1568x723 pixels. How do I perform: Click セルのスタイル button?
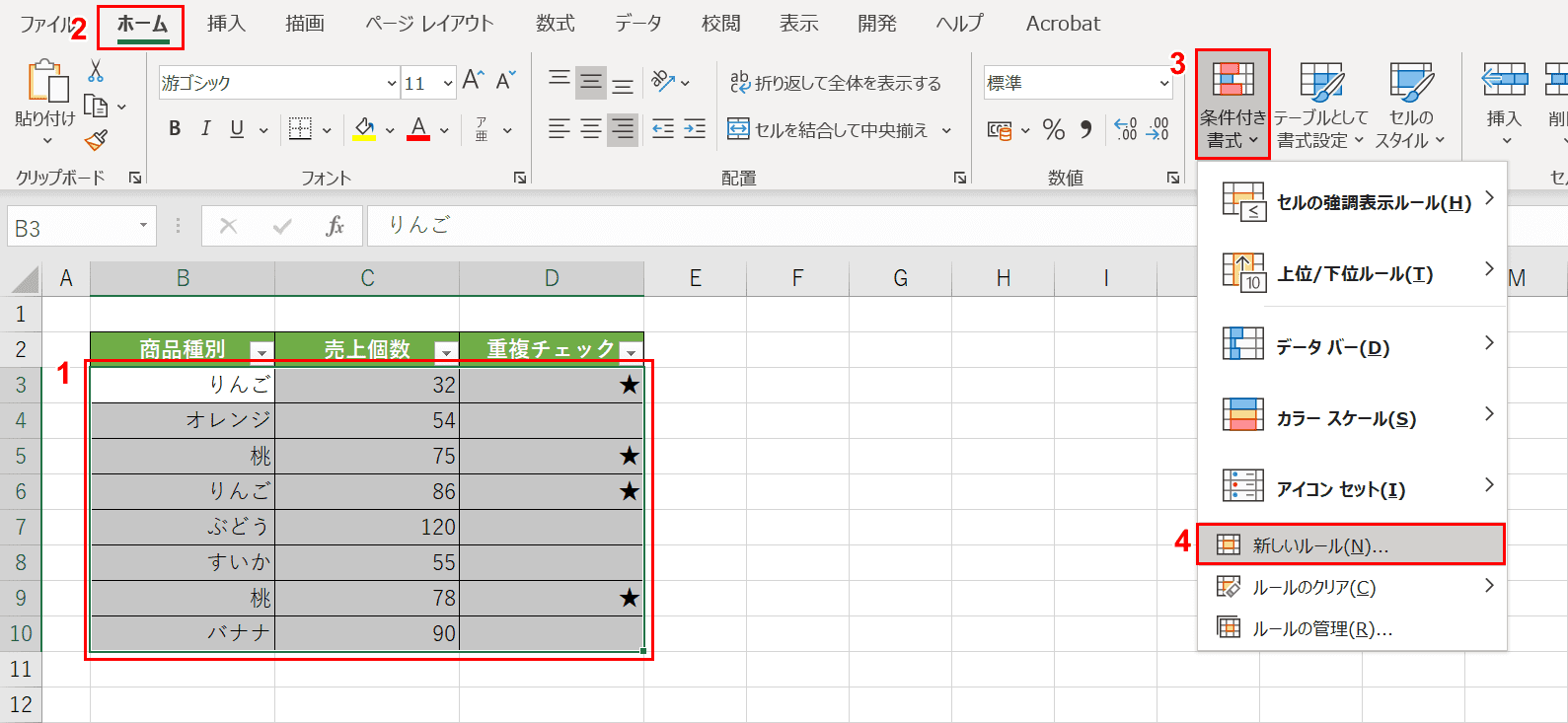point(1411,104)
